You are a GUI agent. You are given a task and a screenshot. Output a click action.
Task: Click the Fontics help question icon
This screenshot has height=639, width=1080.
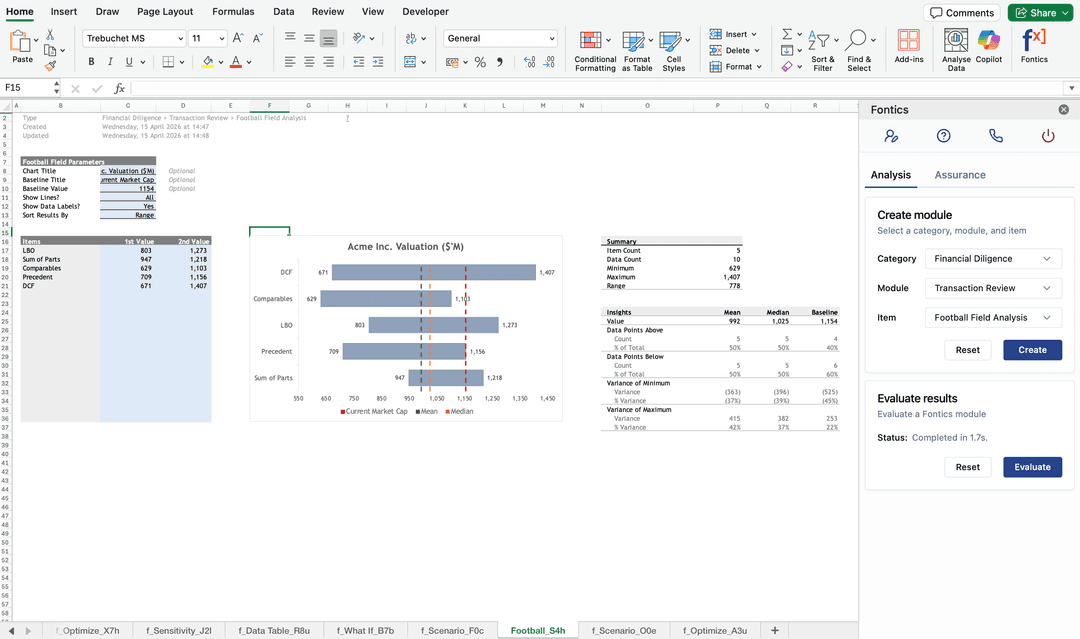click(x=944, y=136)
